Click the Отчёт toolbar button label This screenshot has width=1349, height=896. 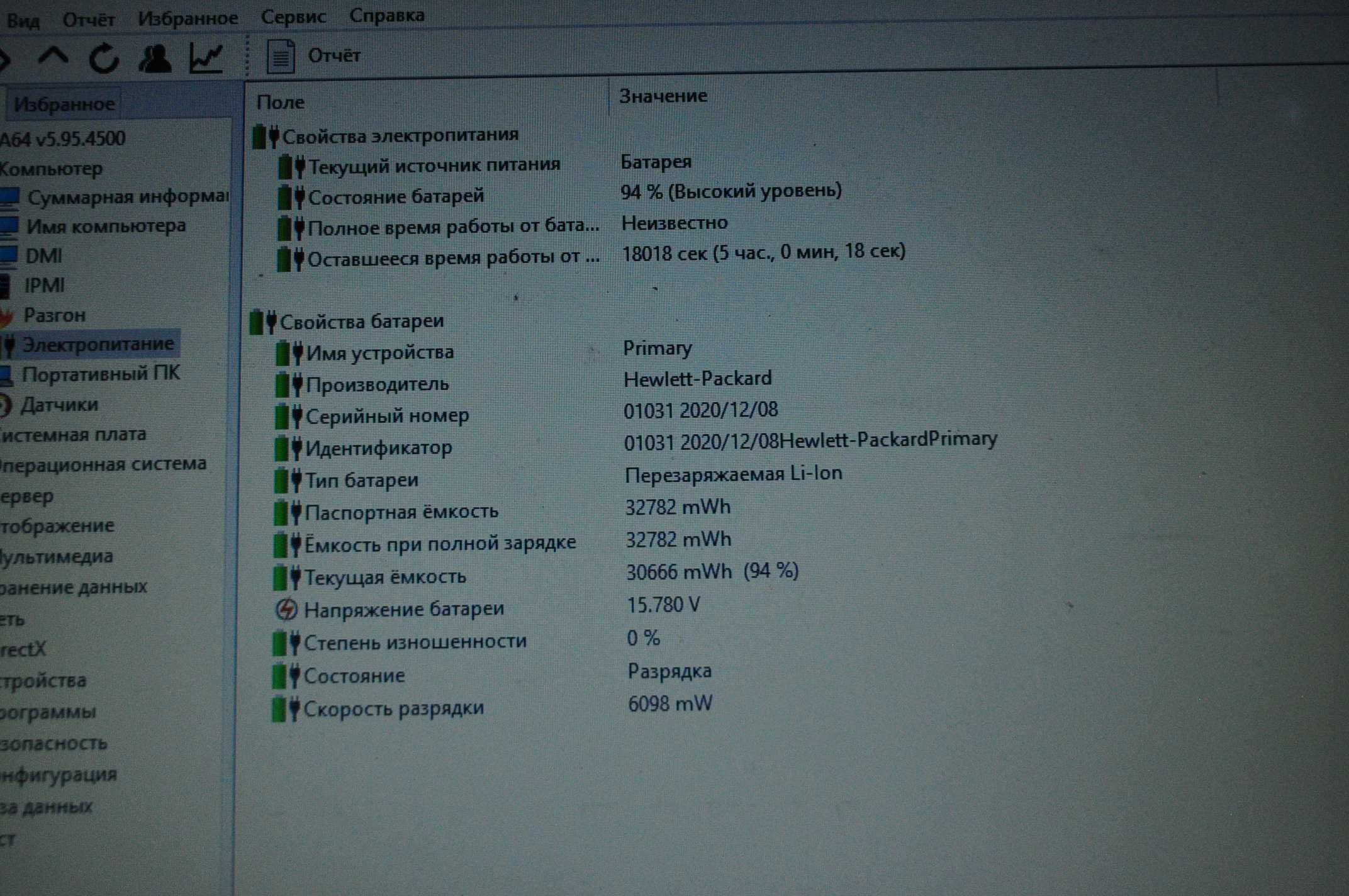coord(334,56)
